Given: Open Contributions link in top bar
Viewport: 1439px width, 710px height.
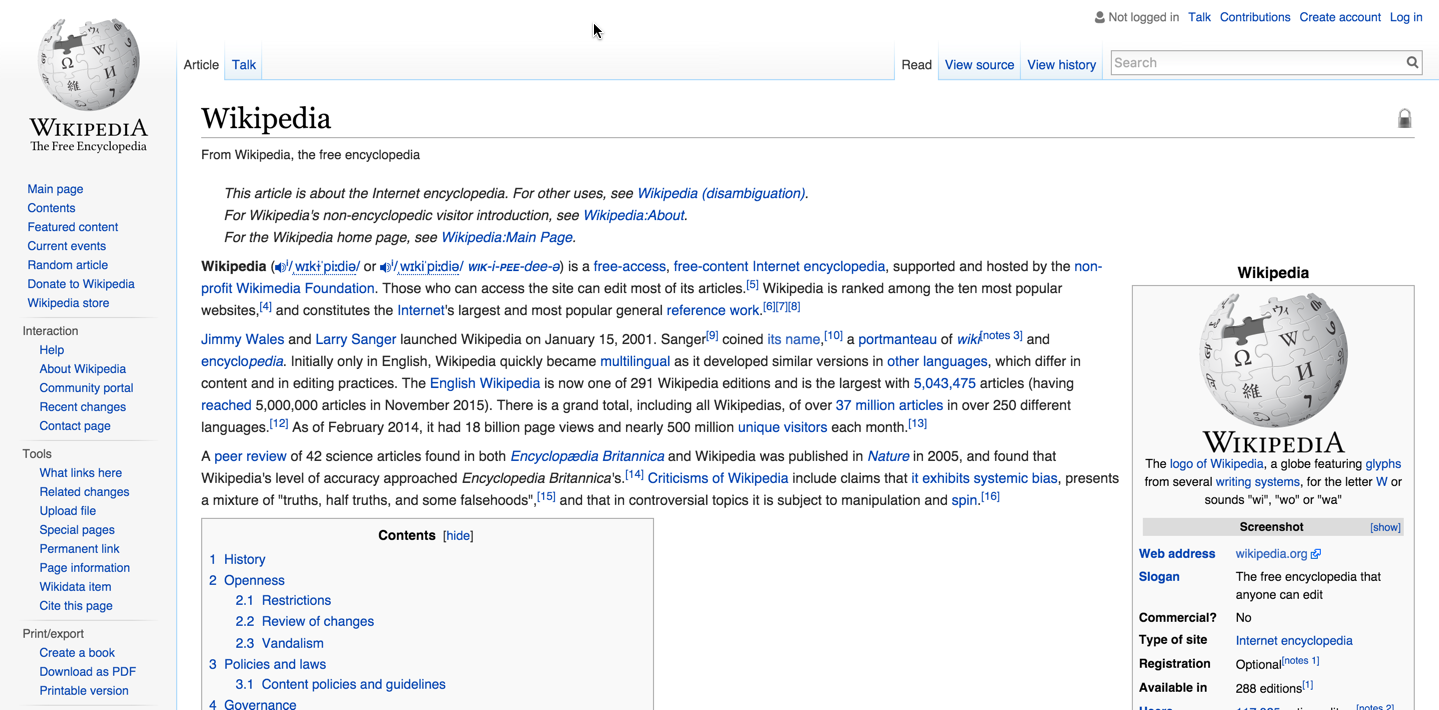Looking at the screenshot, I should click(x=1255, y=17).
